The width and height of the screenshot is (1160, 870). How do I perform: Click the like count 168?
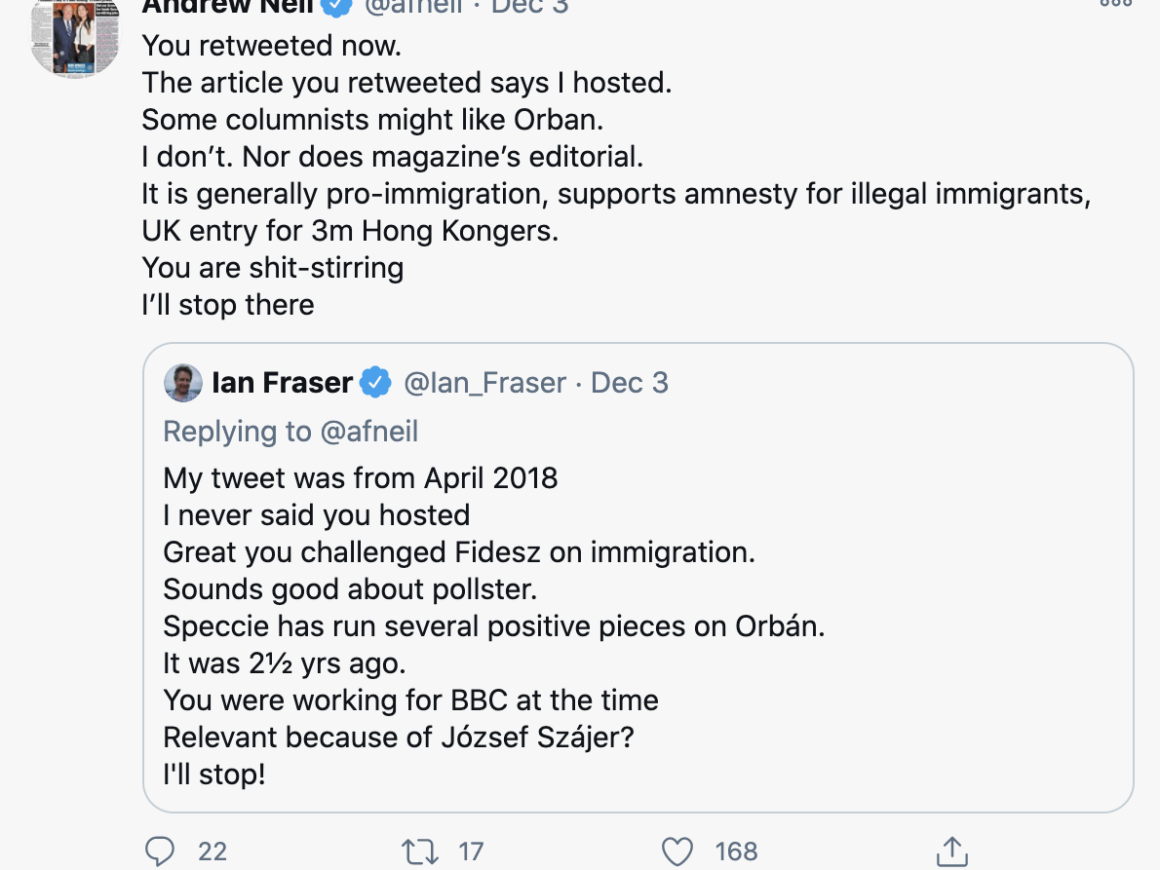point(736,851)
